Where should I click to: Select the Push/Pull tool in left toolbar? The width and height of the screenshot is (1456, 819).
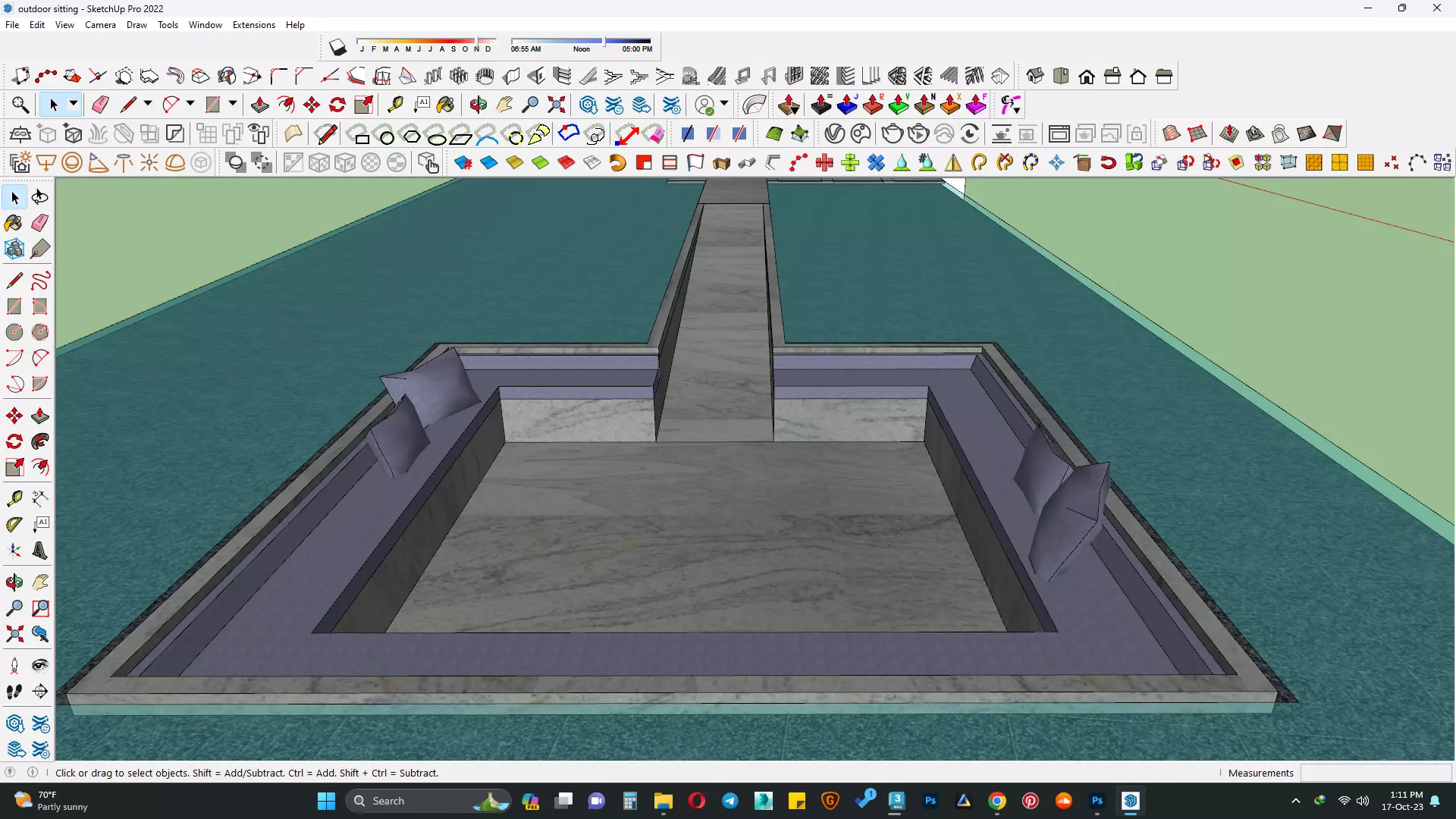pos(40,416)
